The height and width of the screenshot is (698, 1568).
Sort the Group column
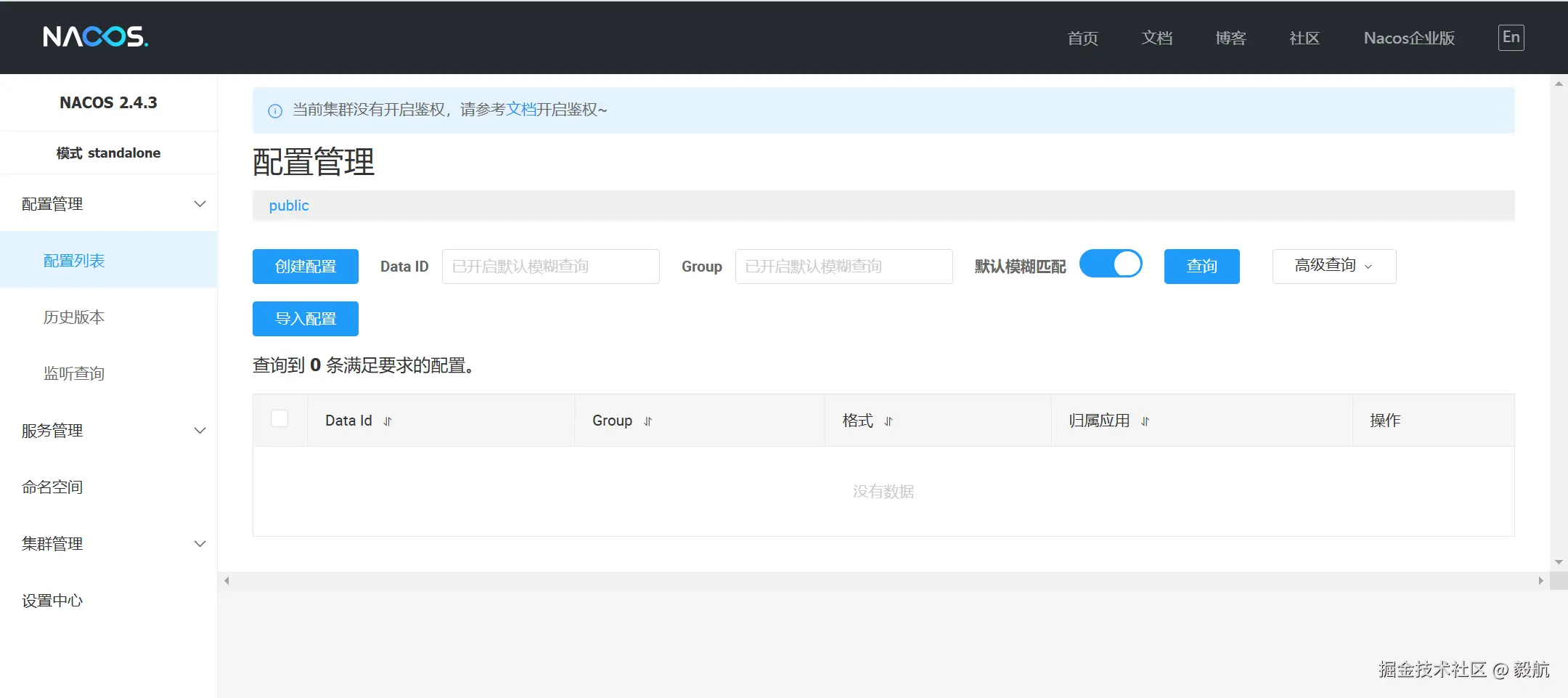[648, 421]
